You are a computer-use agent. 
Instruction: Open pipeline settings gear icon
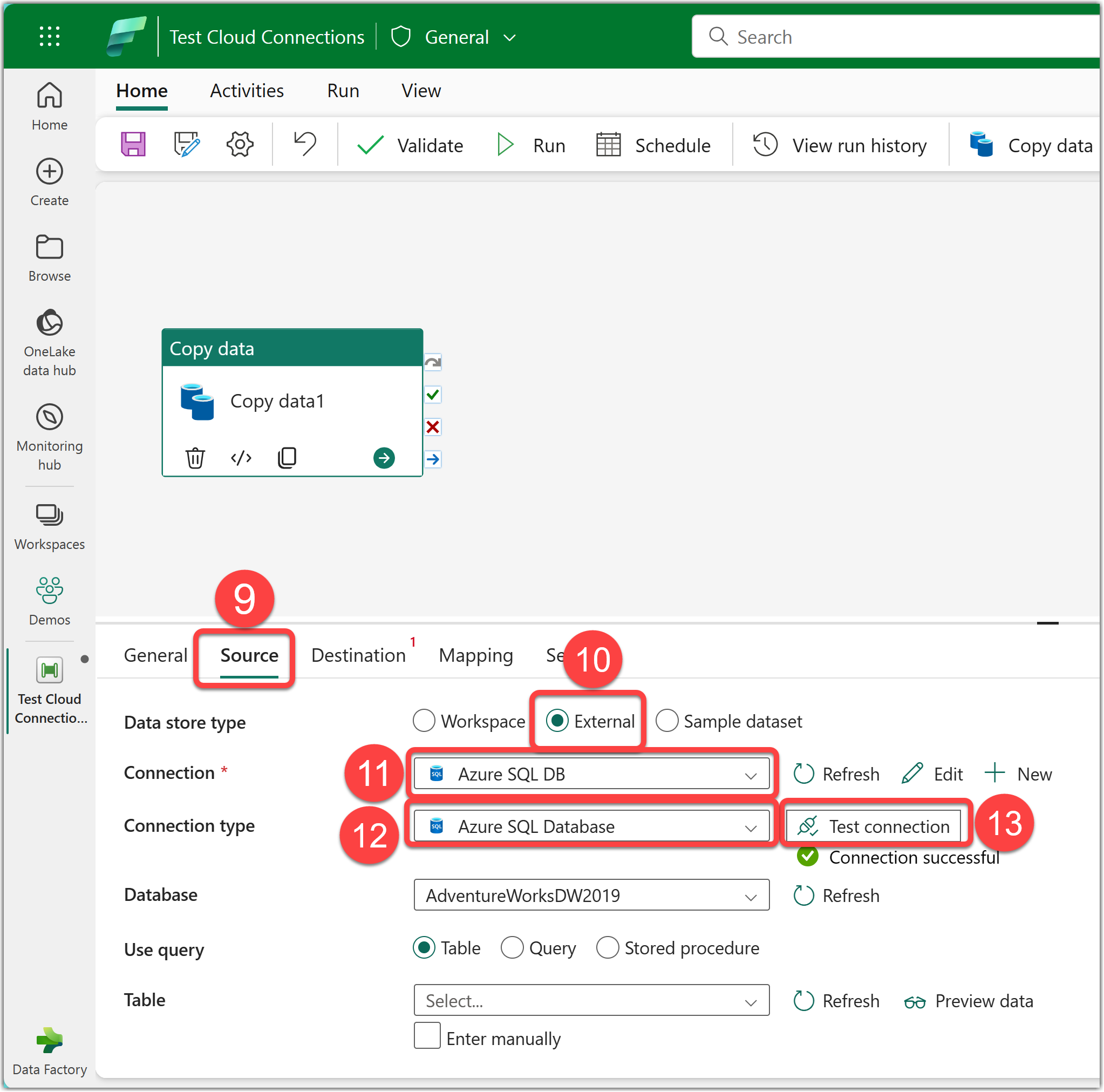coord(240,145)
